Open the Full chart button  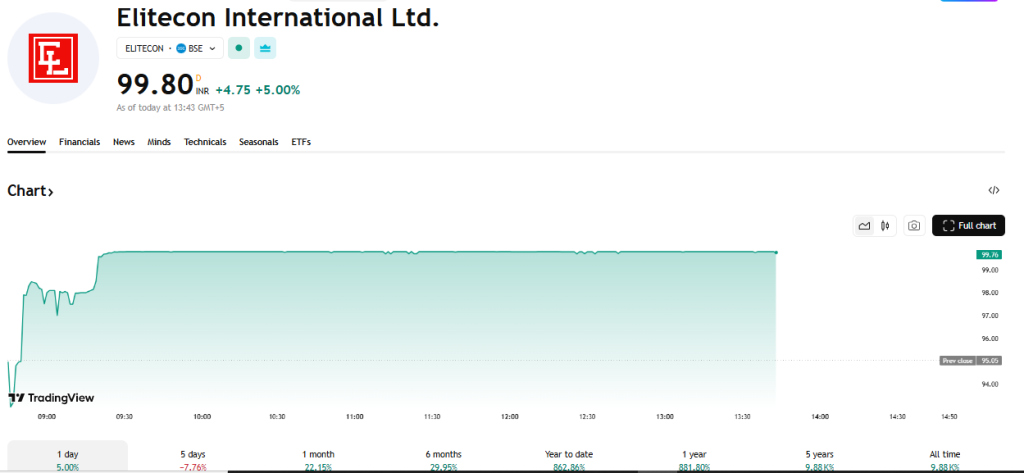968,225
